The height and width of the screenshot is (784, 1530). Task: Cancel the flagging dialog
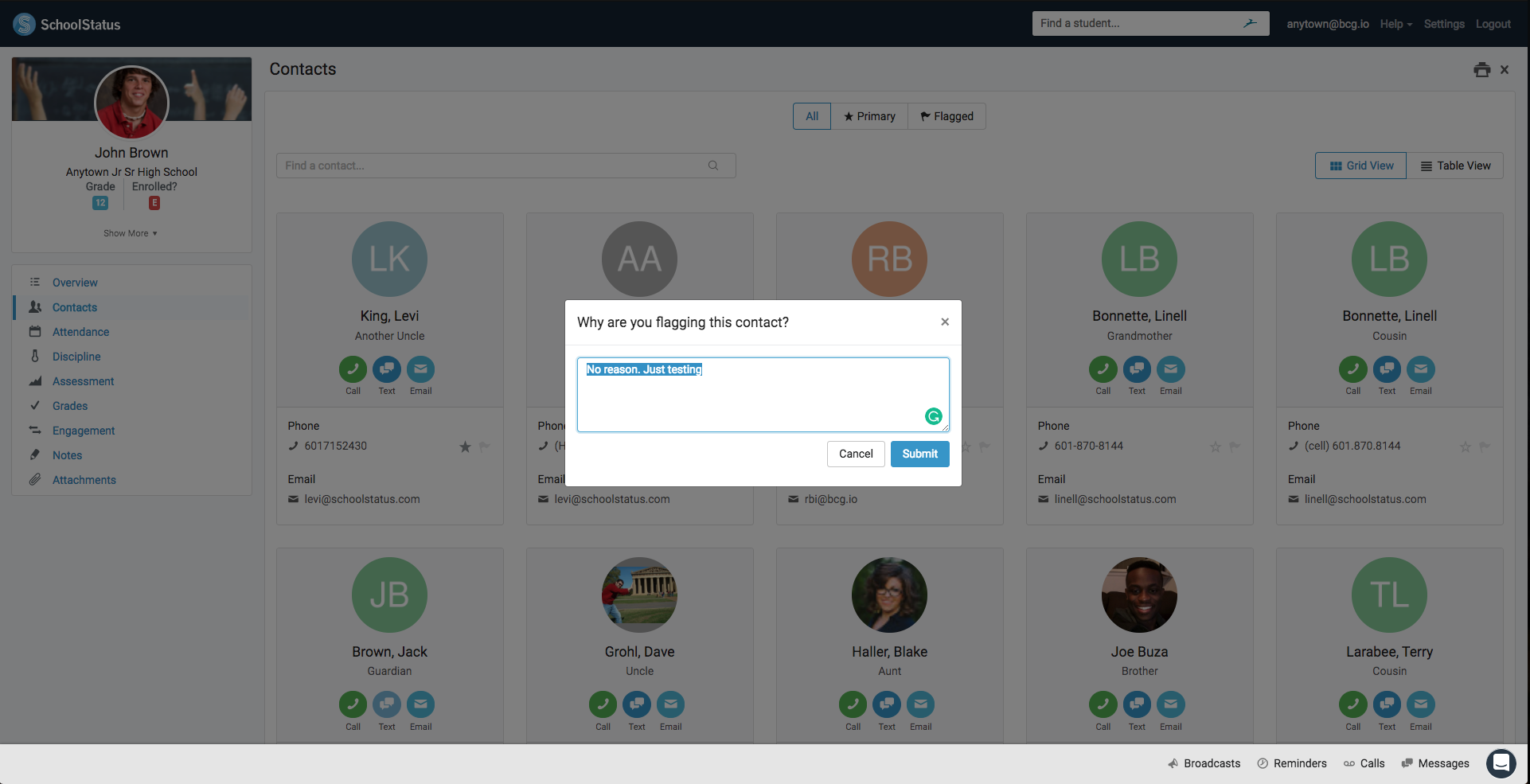coord(856,454)
